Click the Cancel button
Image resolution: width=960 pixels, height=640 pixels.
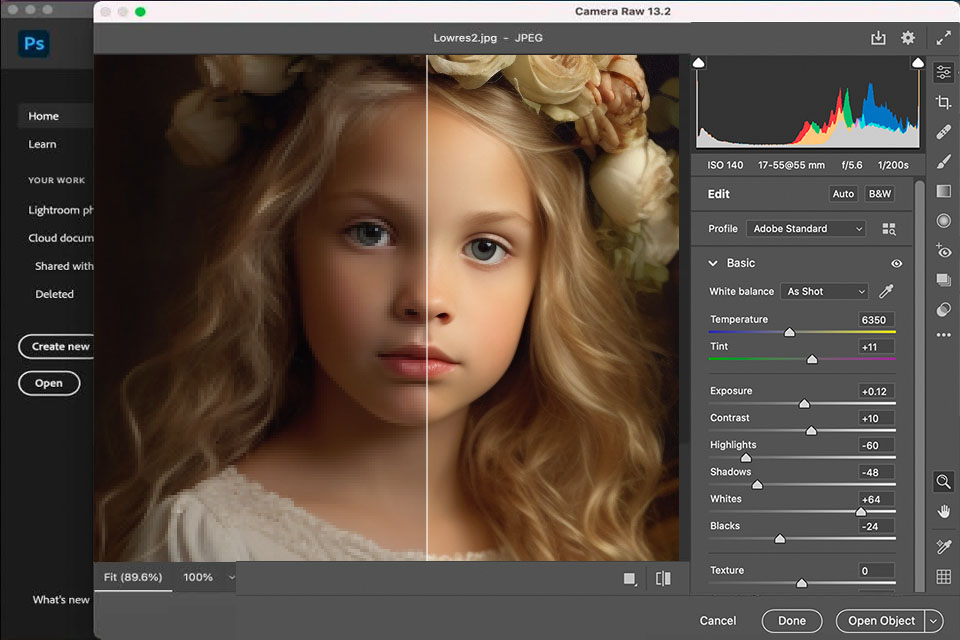718,621
